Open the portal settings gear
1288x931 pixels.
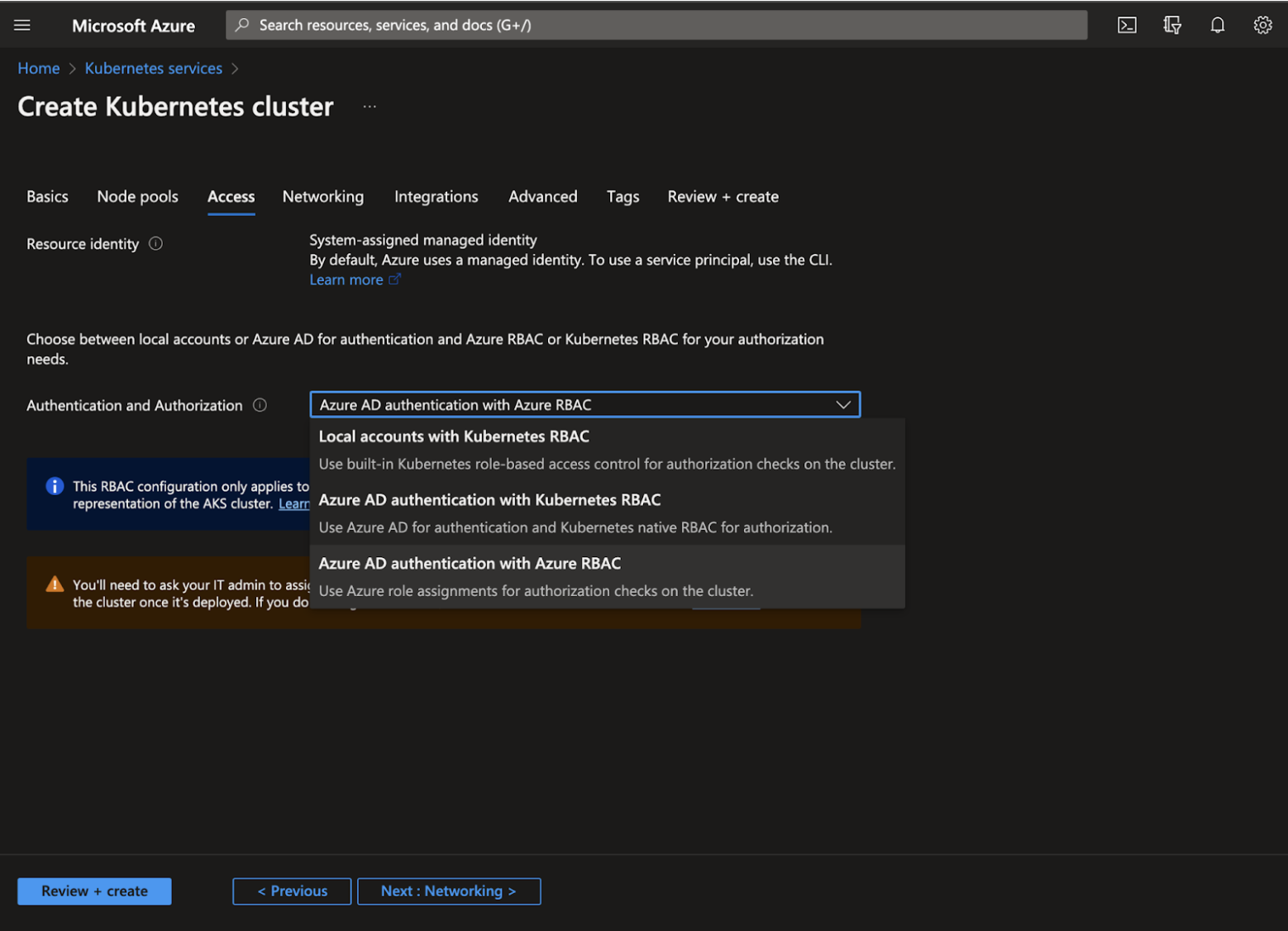coord(1262,25)
